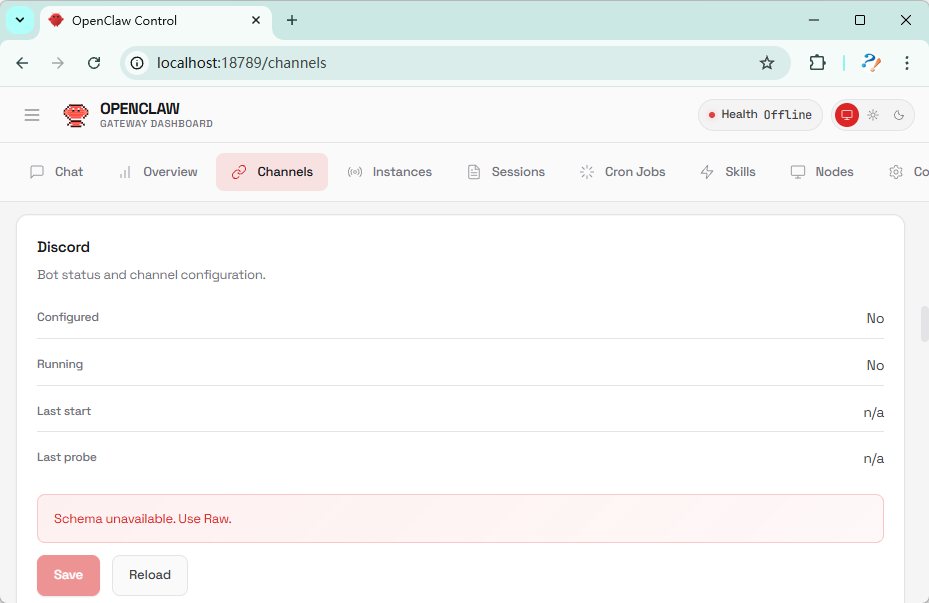Click the browser back arrow

point(23,63)
